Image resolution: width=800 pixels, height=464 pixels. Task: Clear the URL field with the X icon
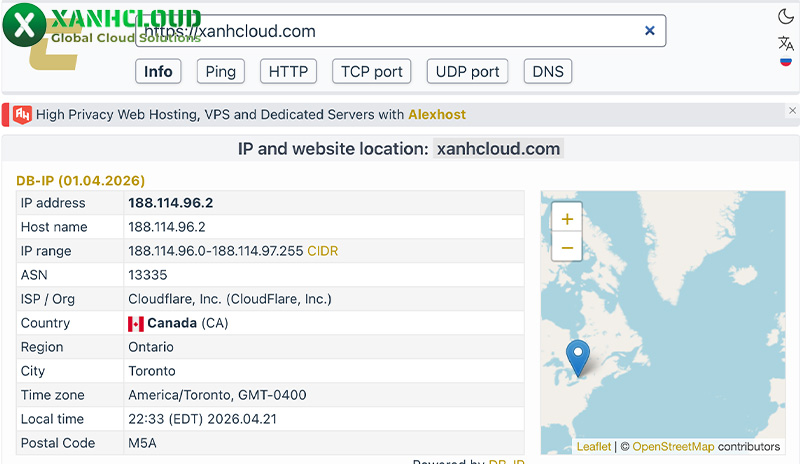pos(649,31)
